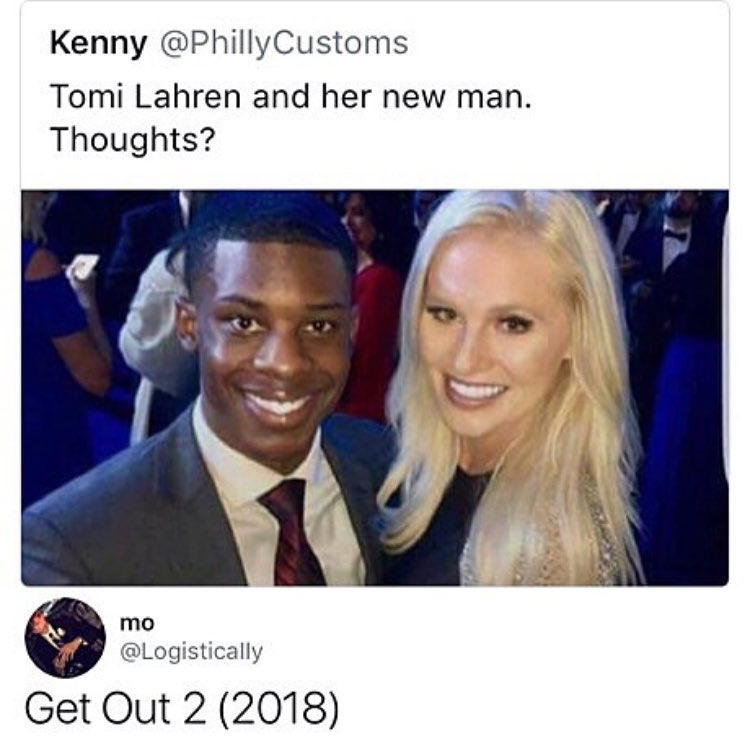Open mo's round profile avatar
This screenshot has width=750, height=752.
tap(65, 637)
